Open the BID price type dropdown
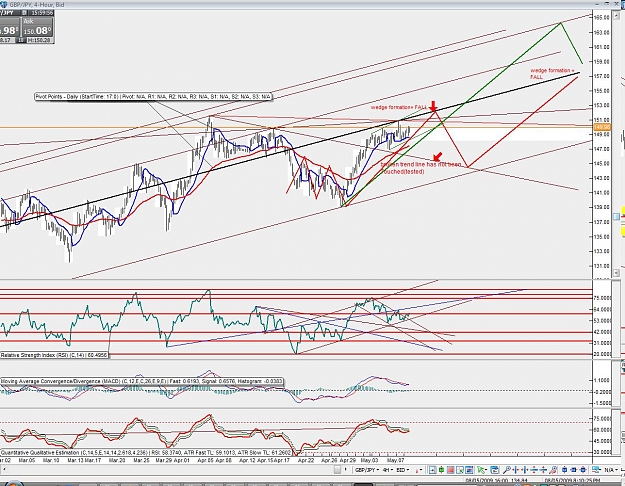Viewport: 625px width, 486px height. [403, 470]
